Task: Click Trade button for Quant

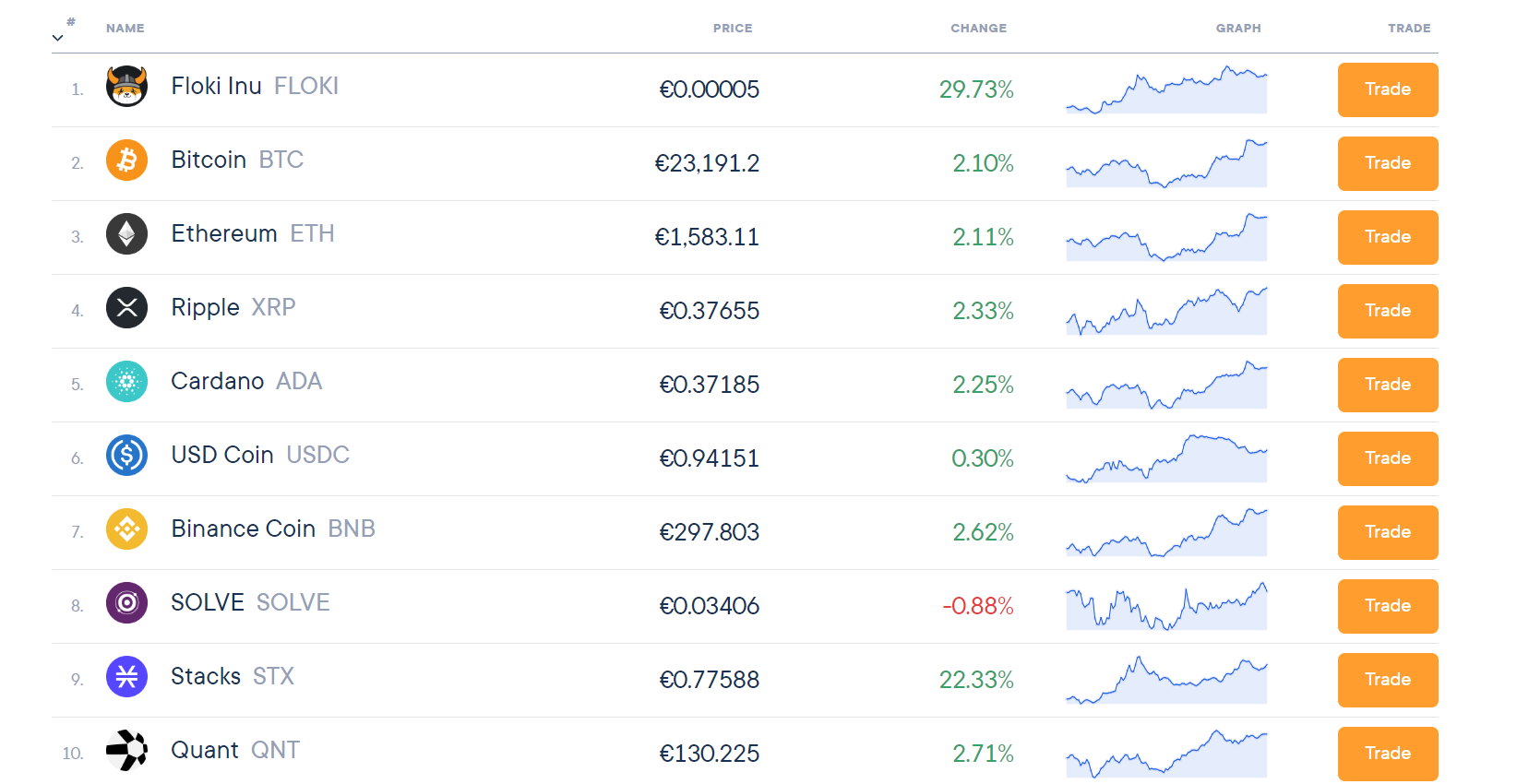Action: pyautogui.click(x=1388, y=754)
